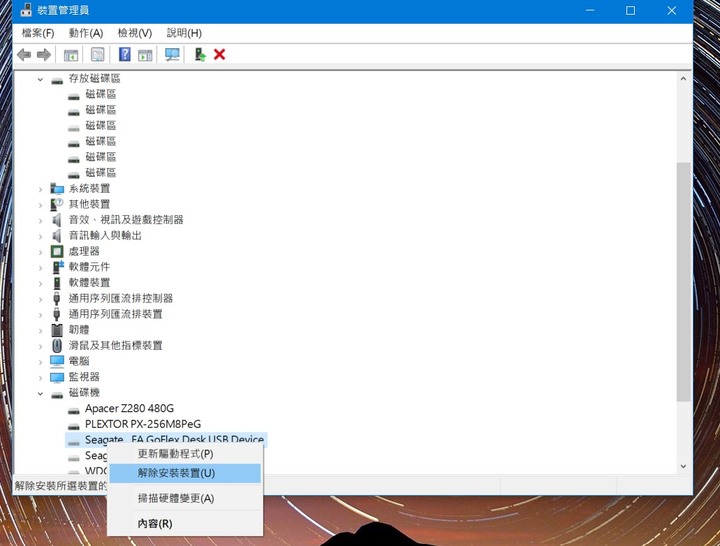Image resolution: width=720 pixels, height=546 pixels.
Task: Open the 動作(A) menu
Action: pyautogui.click(x=86, y=33)
